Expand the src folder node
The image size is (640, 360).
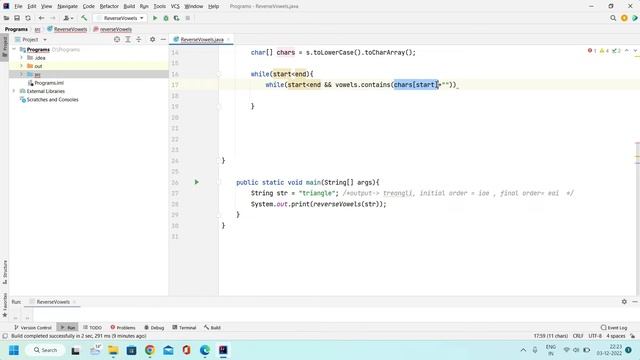click(22, 74)
